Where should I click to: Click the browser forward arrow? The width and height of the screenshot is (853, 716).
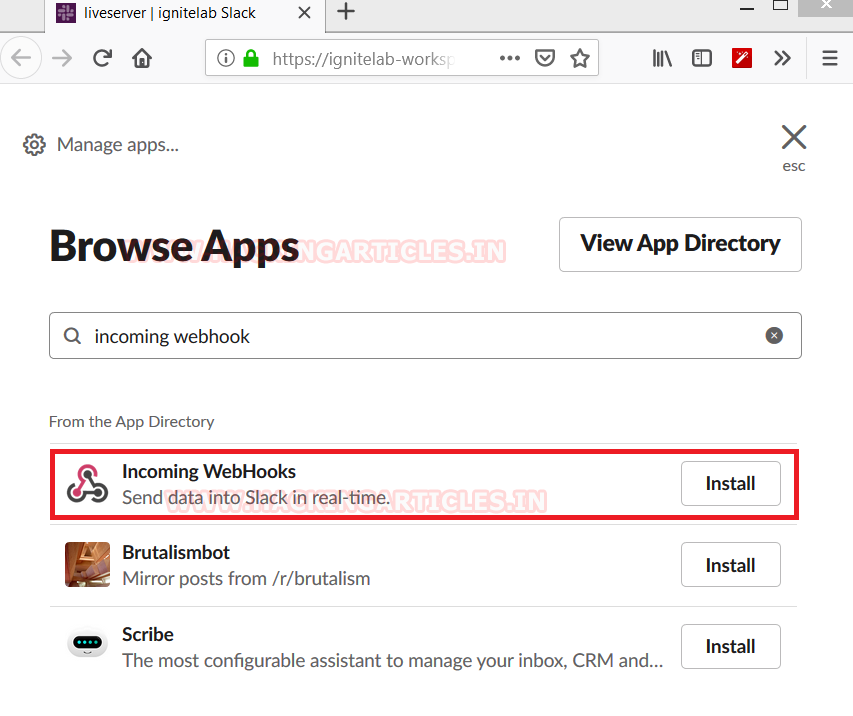(x=62, y=58)
